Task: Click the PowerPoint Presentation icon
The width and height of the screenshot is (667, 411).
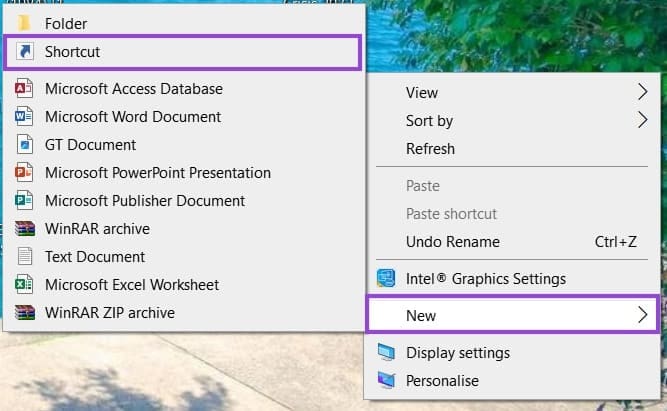Action: (x=25, y=173)
